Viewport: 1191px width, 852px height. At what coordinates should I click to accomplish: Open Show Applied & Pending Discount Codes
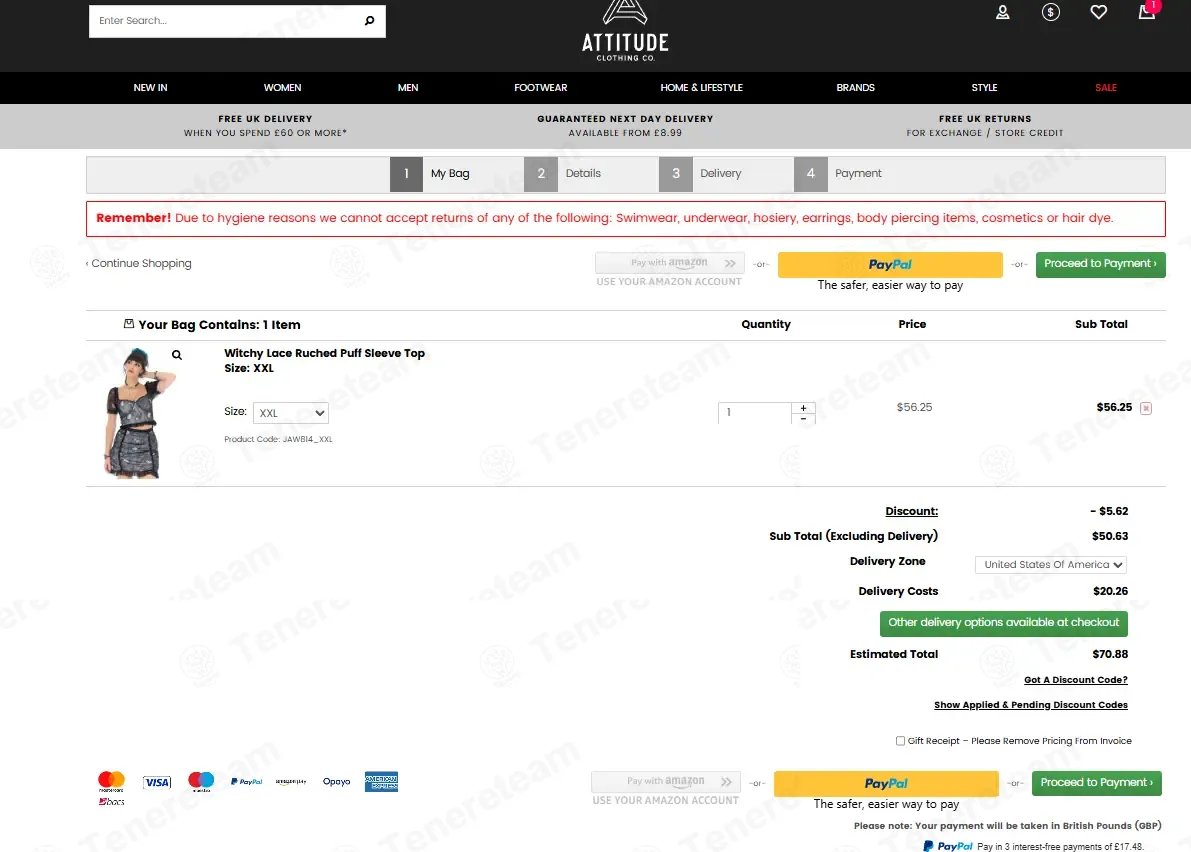click(x=1031, y=705)
